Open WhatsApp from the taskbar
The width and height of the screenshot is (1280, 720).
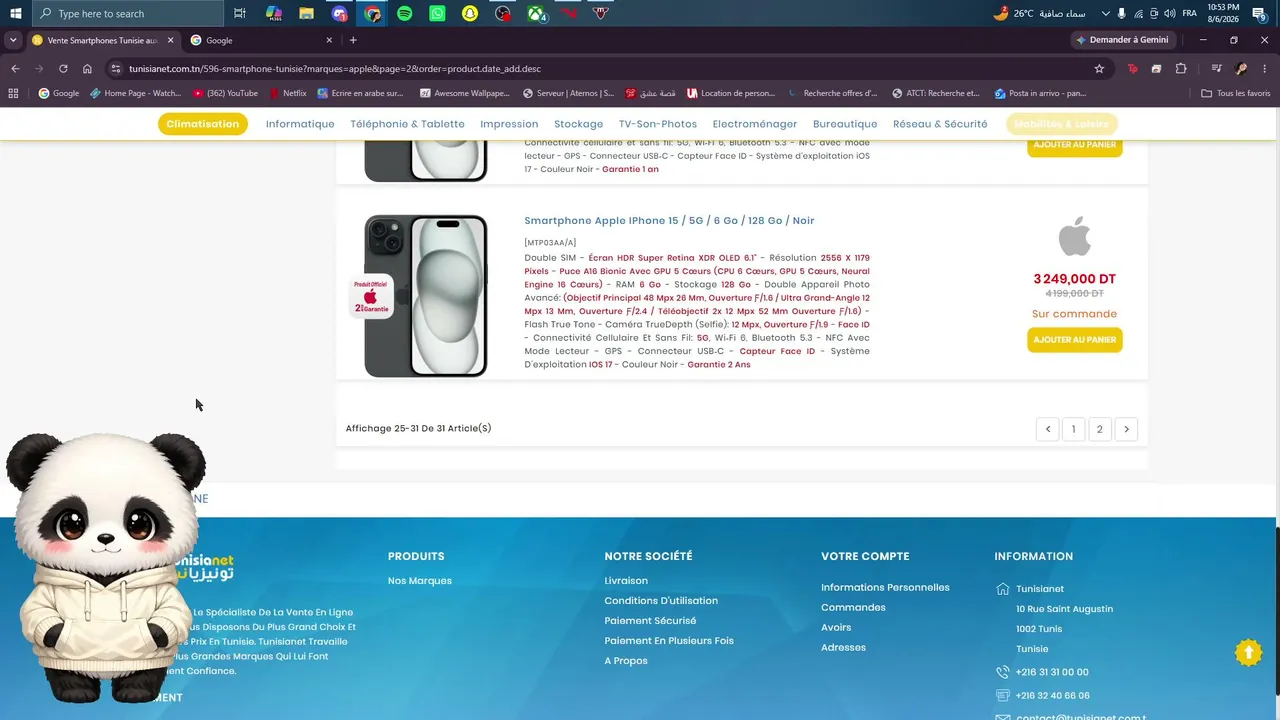click(x=437, y=13)
